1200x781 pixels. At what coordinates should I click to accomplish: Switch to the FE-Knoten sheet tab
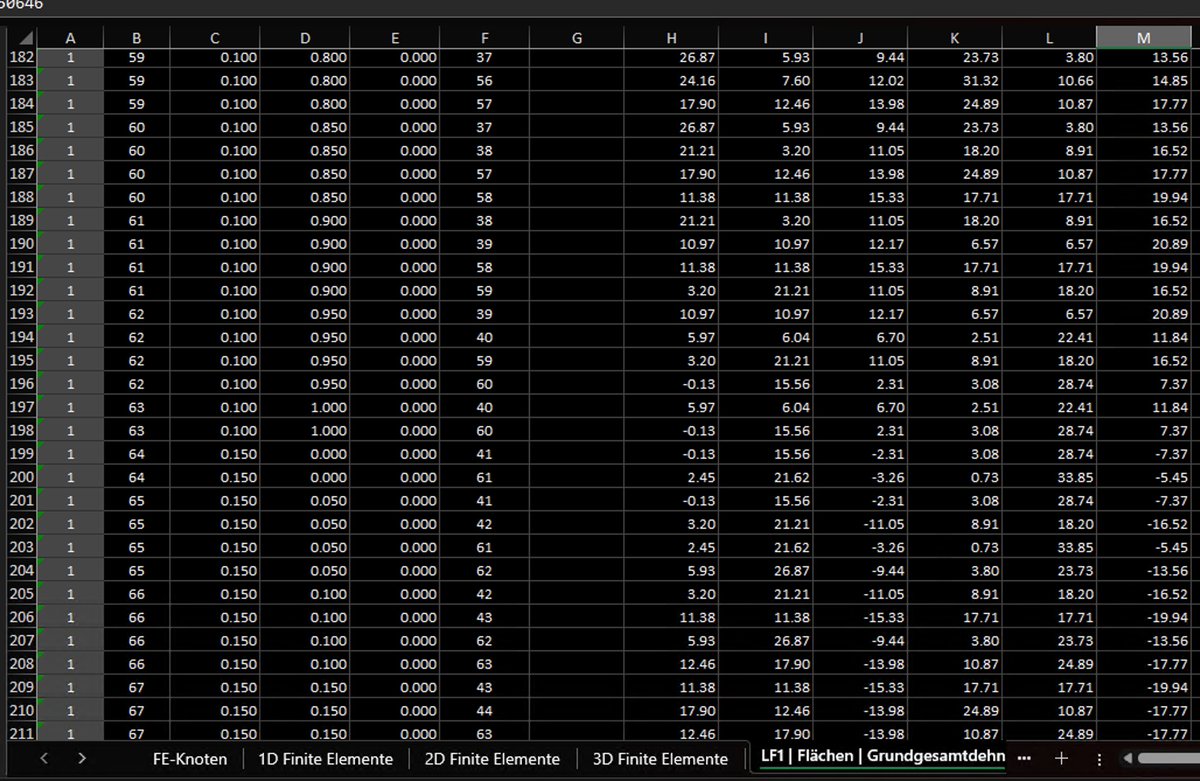click(190, 759)
